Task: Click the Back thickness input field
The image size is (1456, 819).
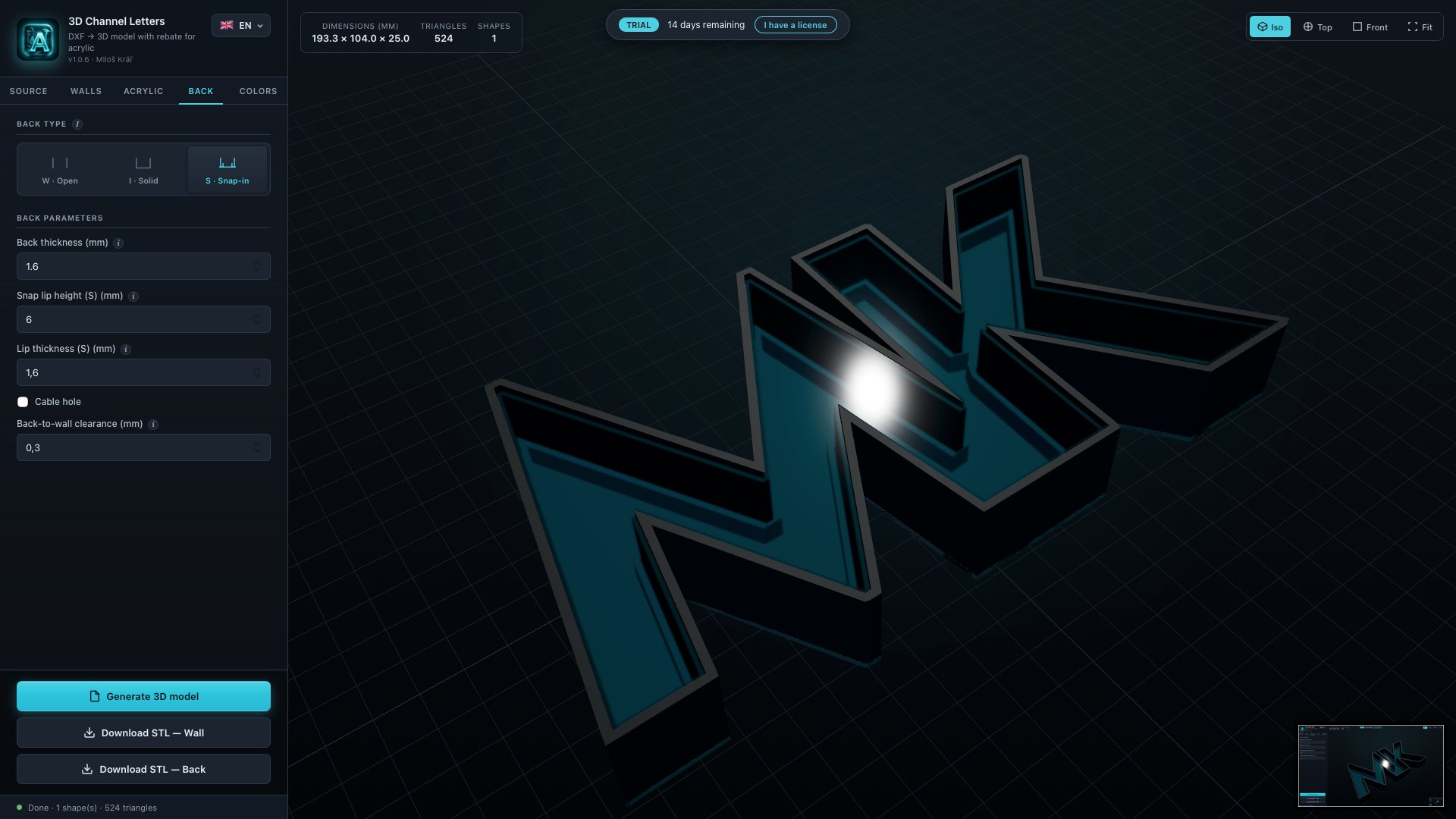Action: [x=143, y=266]
